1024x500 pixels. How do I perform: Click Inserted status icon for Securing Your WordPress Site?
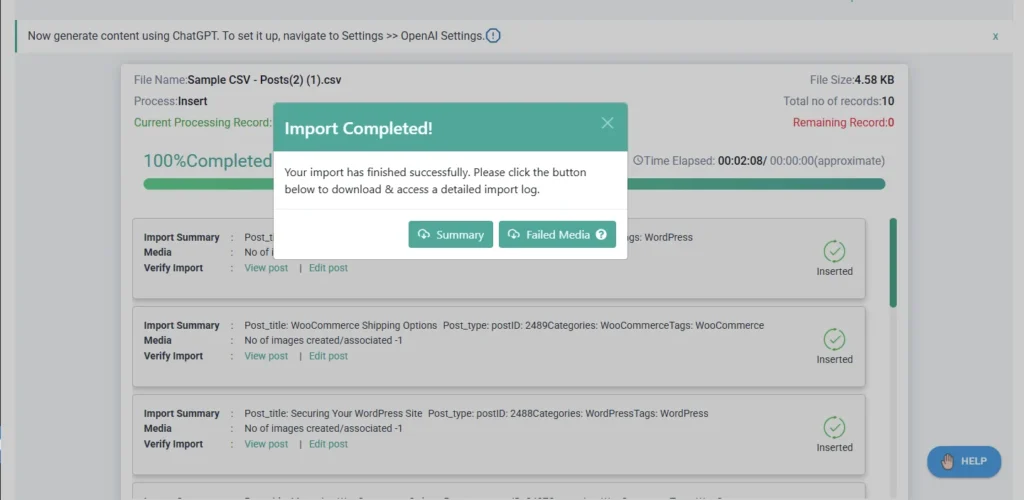pos(834,427)
